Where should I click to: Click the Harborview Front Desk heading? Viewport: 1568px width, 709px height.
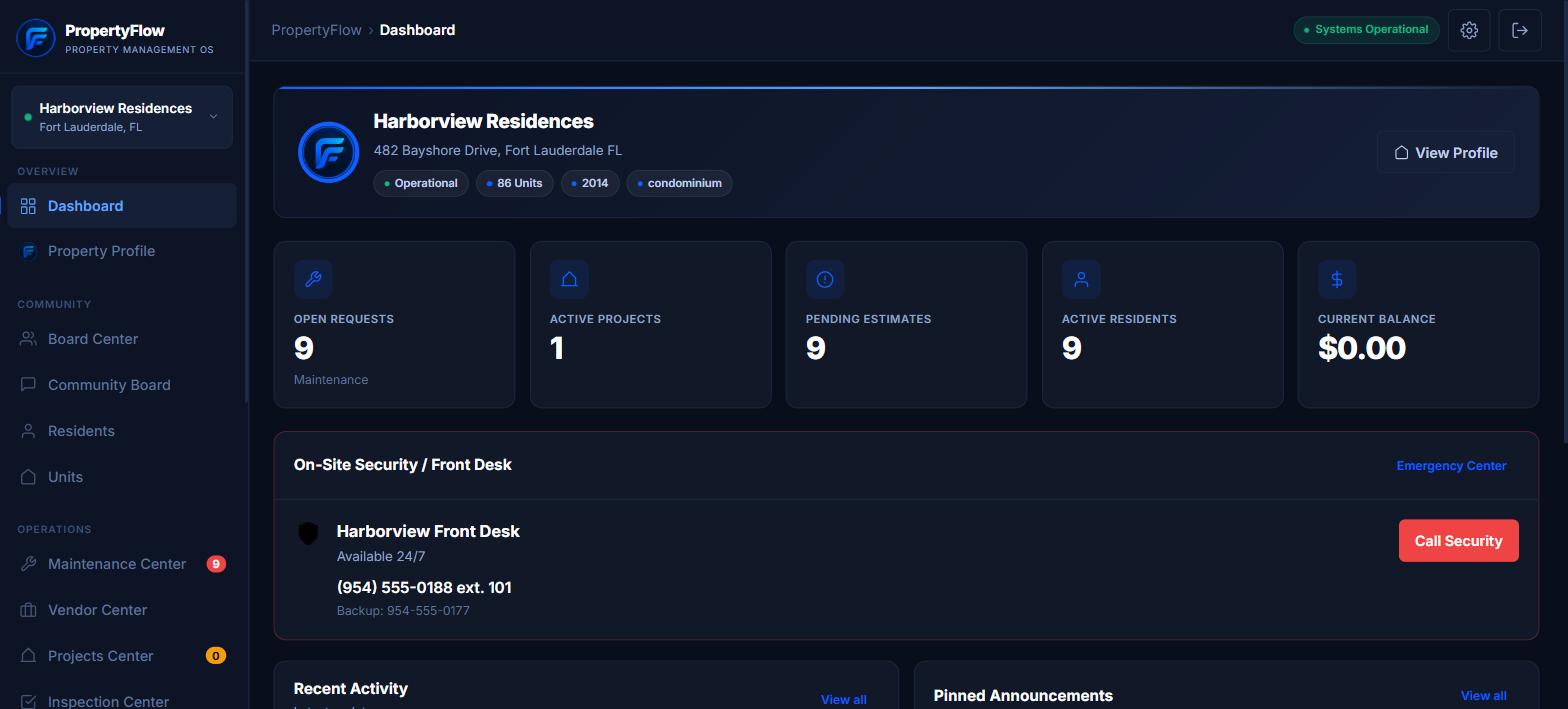point(428,531)
